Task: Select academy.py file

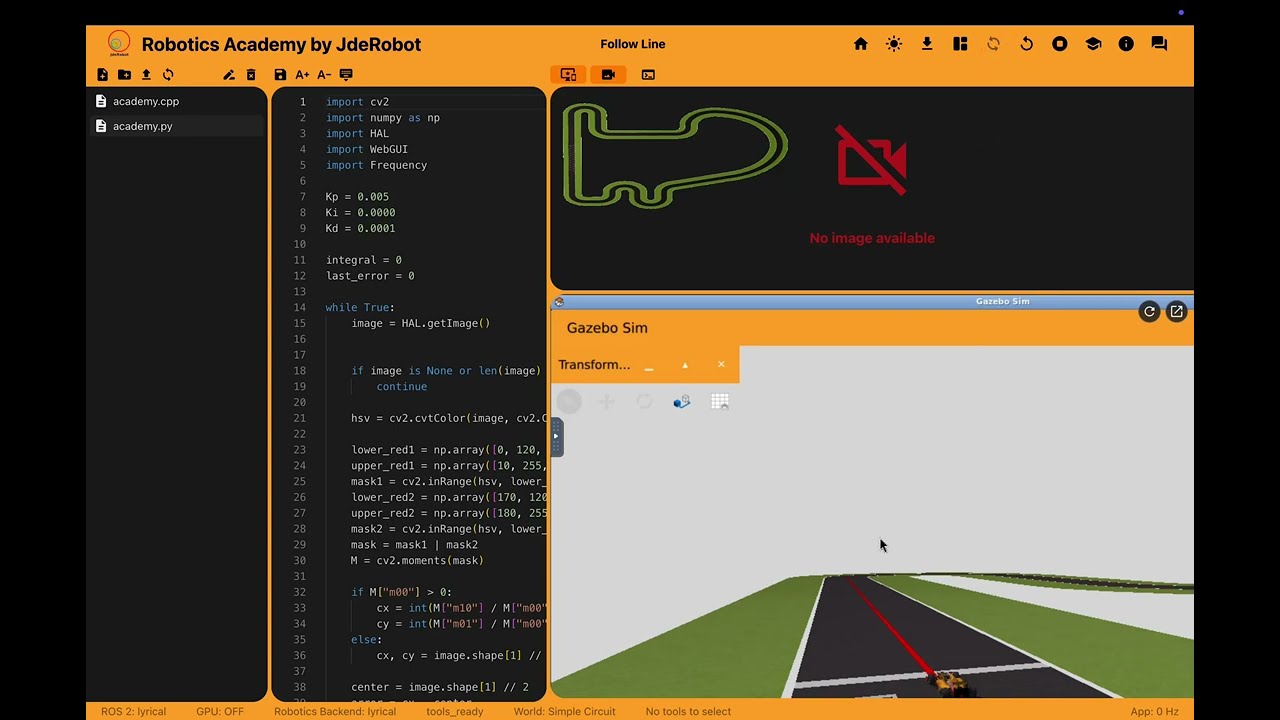Action: (177, 126)
